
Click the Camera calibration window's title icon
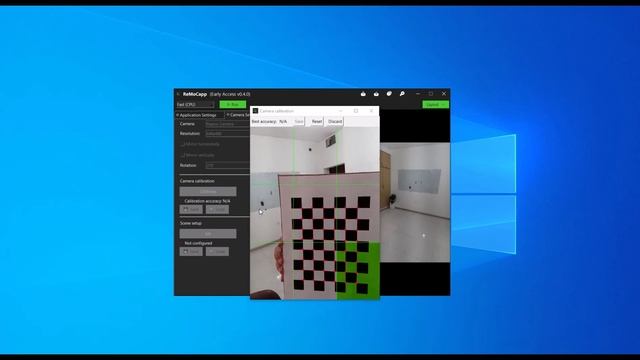[256, 111]
